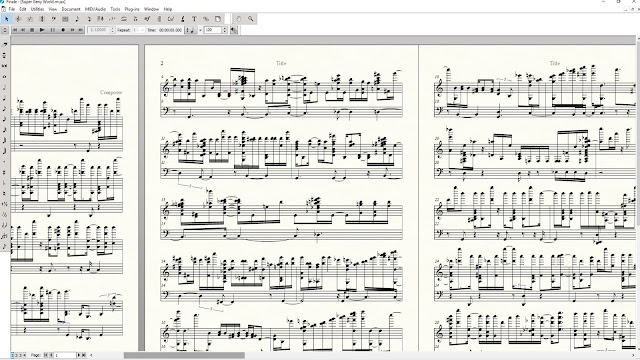Toggle the Record button

[x=63, y=30]
